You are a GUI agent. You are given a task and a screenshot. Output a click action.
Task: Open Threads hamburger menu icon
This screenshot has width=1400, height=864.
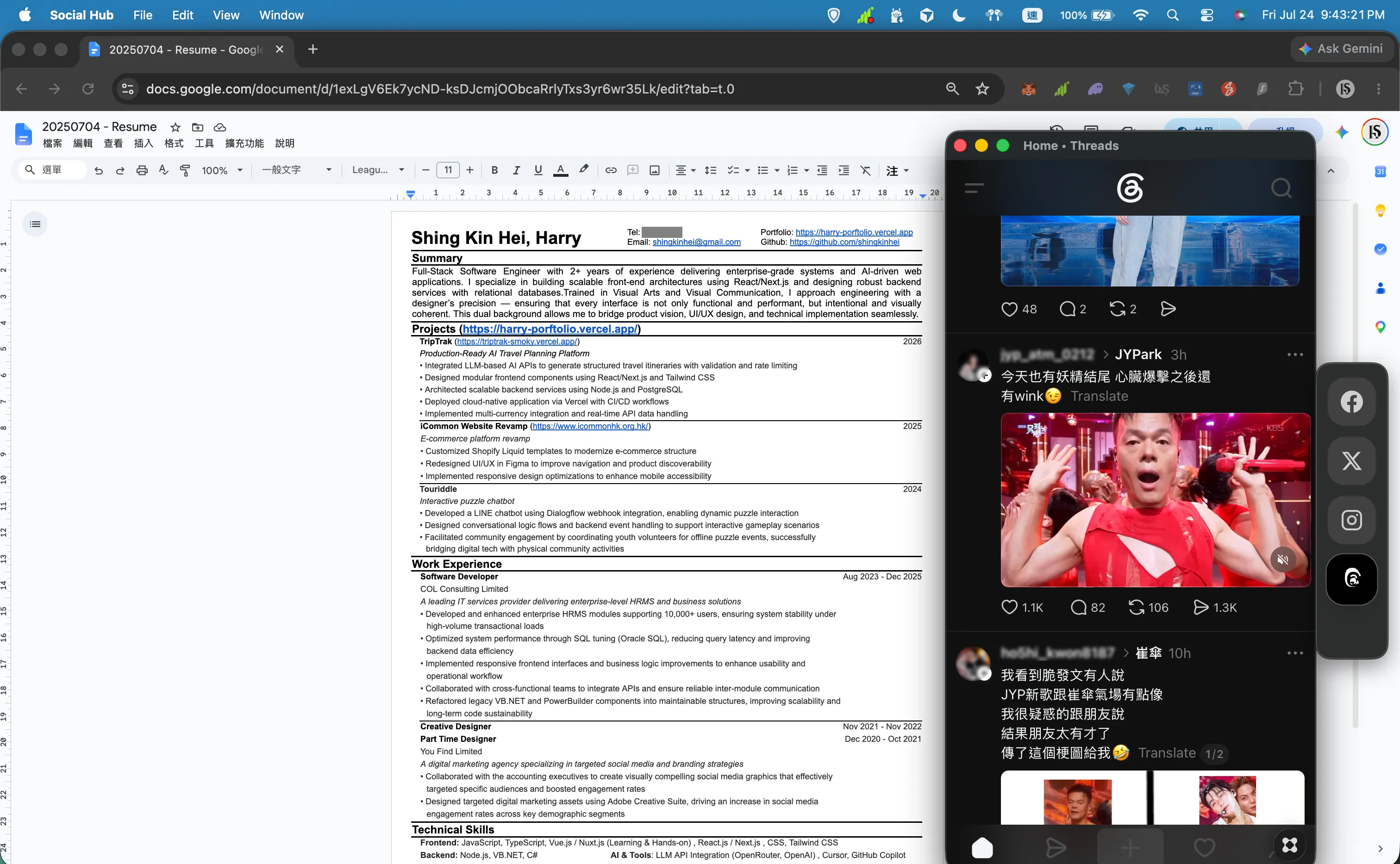point(974,188)
